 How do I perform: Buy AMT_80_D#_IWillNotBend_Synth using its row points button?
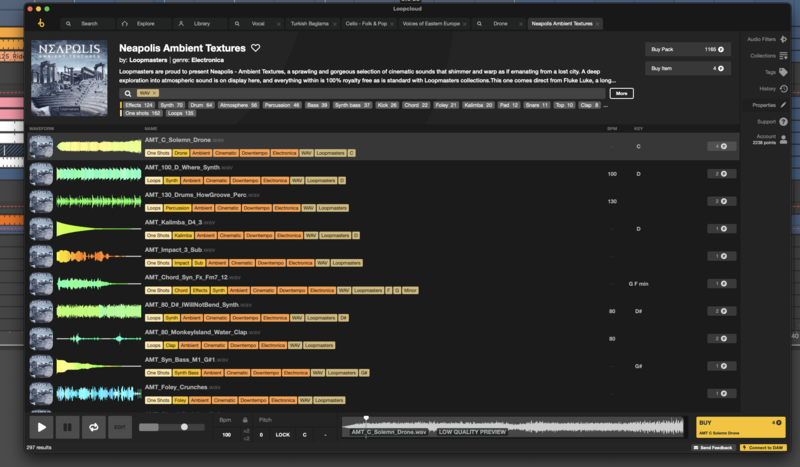[721, 311]
